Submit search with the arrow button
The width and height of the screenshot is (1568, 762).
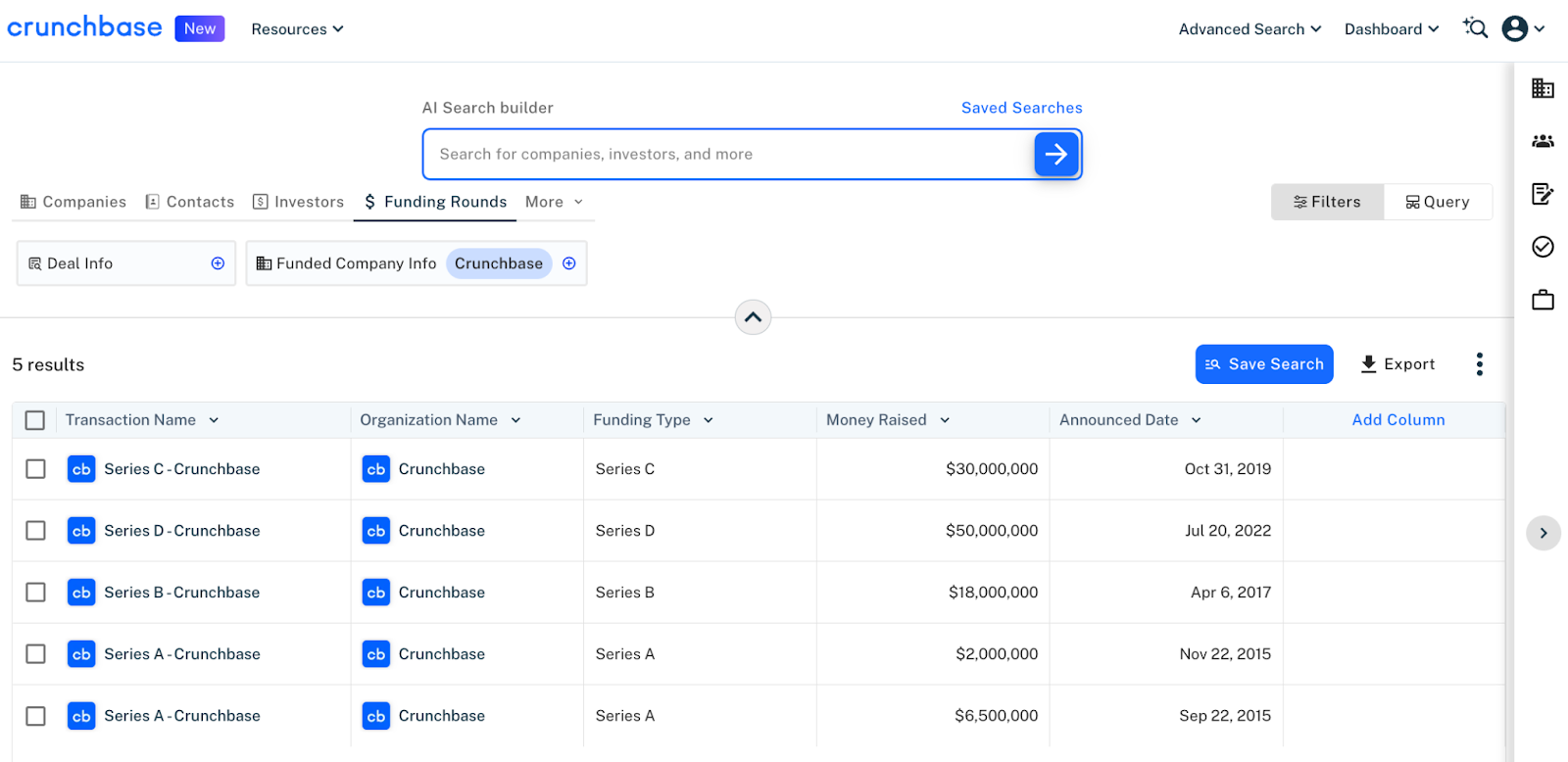click(1056, 154)
